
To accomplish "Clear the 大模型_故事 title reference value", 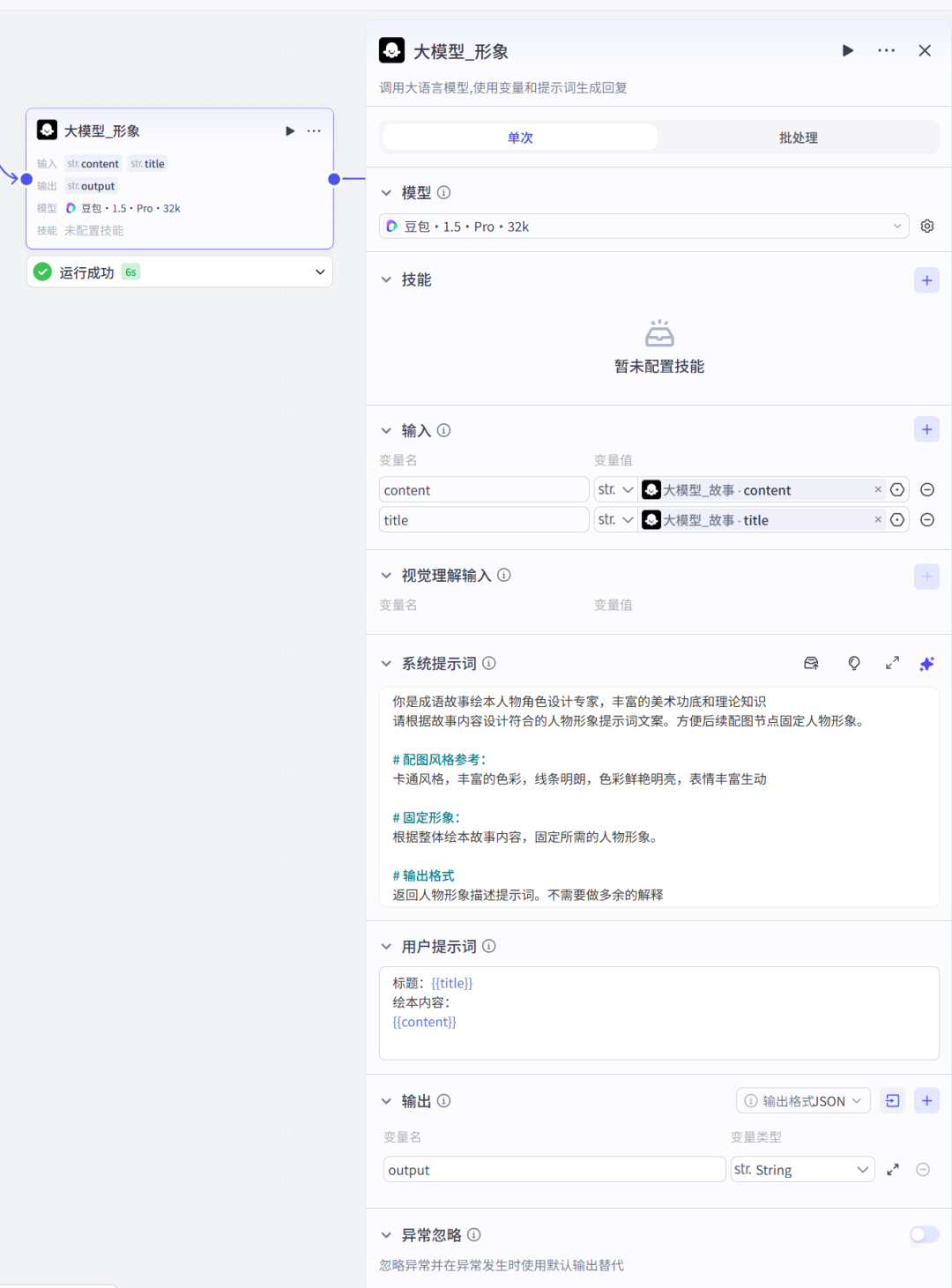I will coord(878,519).
